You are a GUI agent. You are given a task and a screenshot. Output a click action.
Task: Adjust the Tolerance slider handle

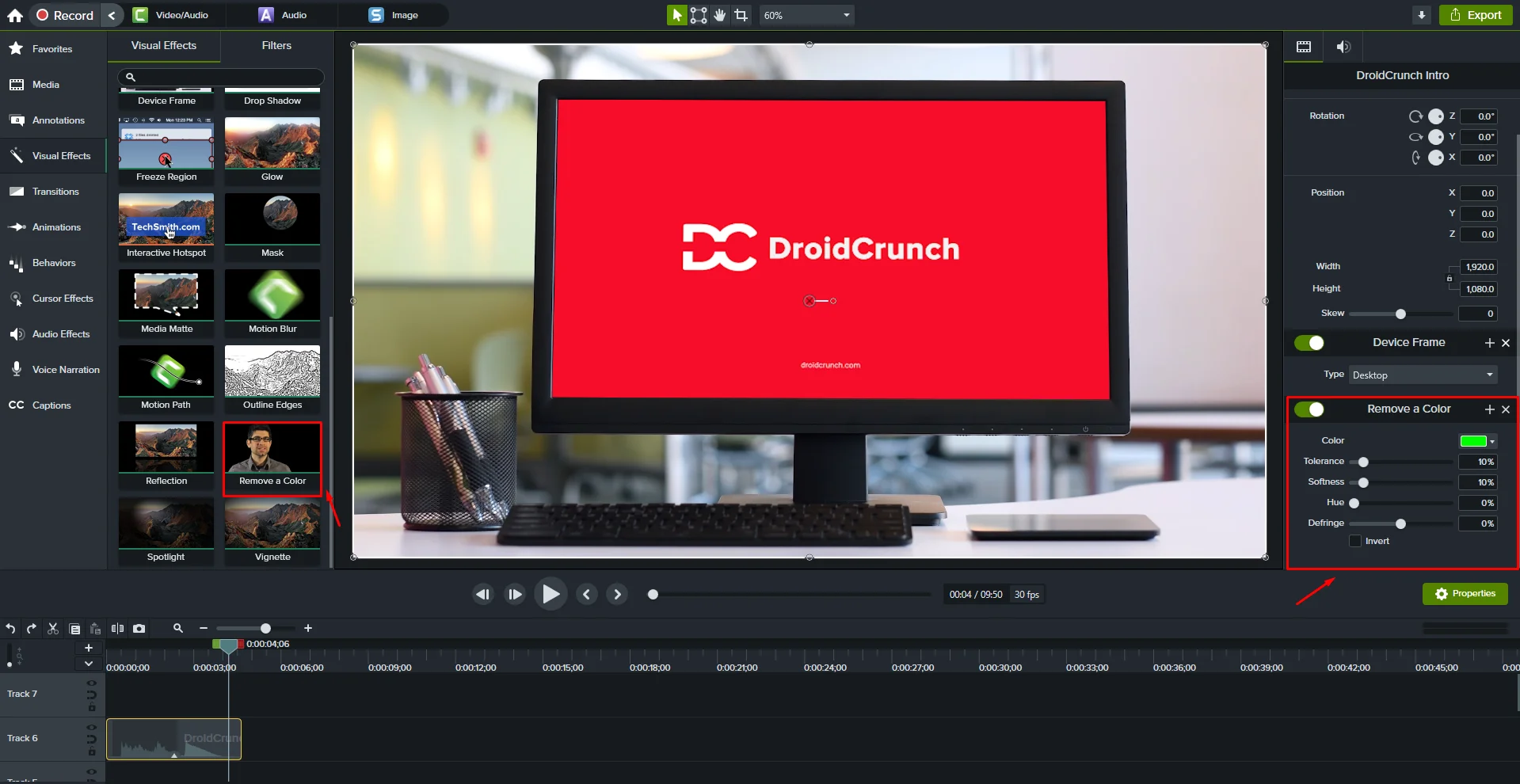[x=1363, y=462]
